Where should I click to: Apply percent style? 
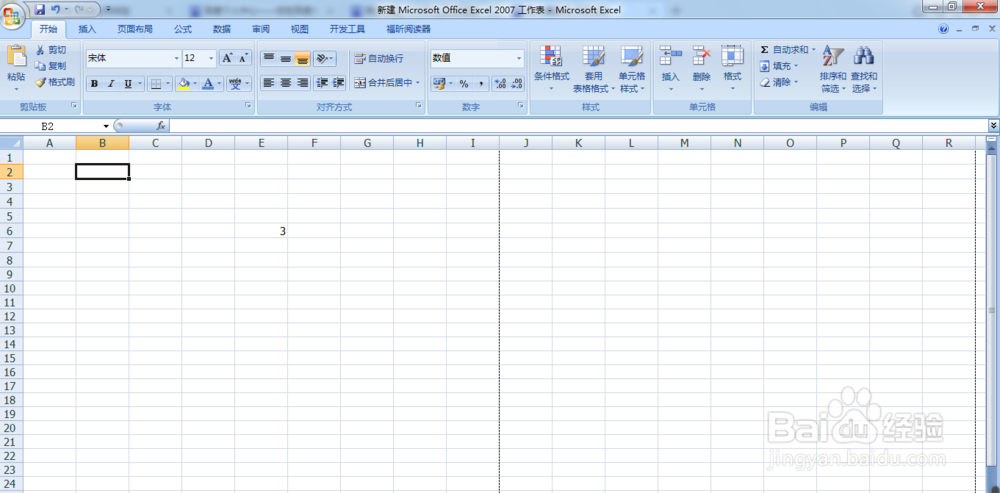pyautogui.click(x=464, y=84)
